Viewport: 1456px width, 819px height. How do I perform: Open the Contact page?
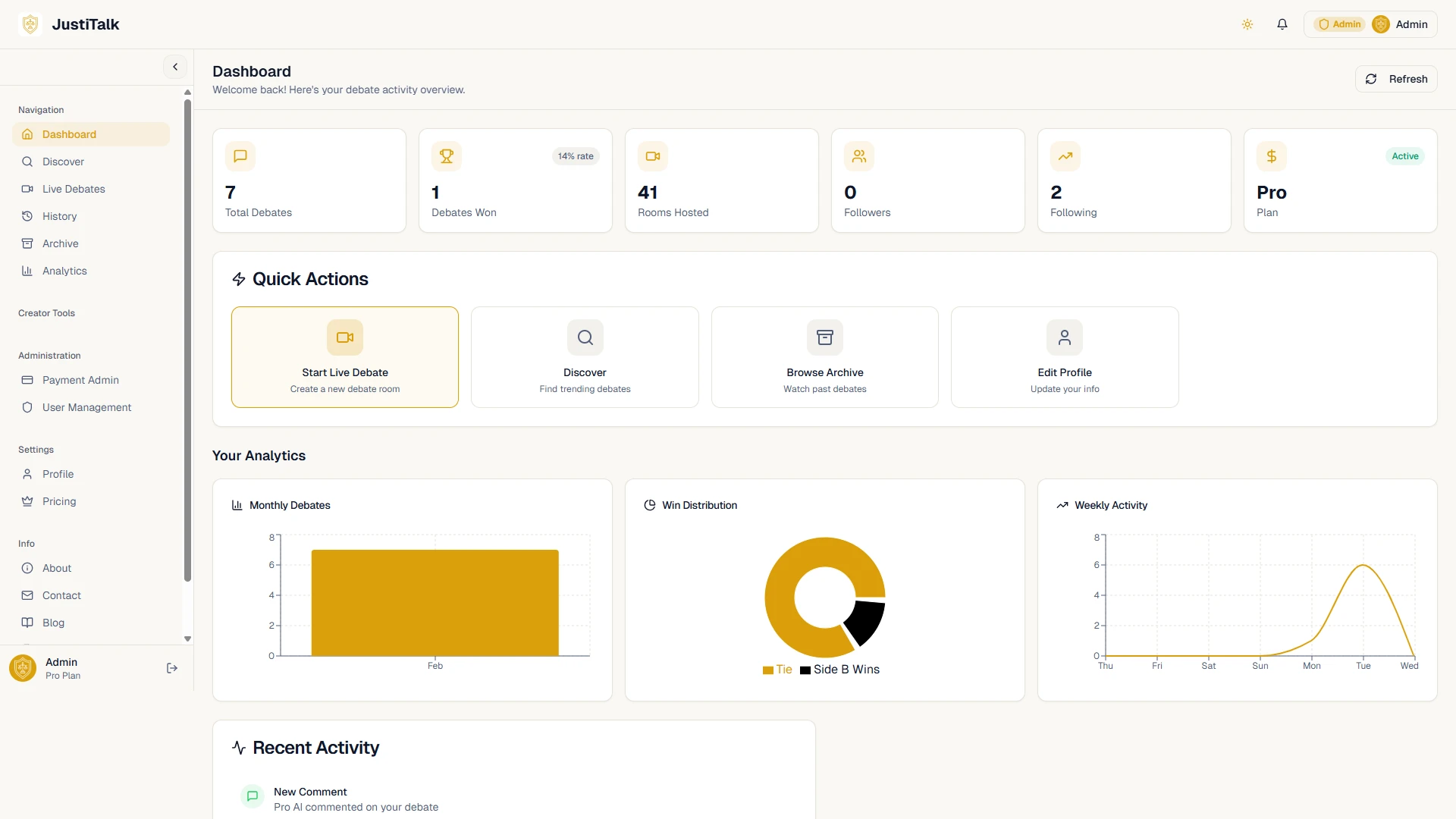91,595
